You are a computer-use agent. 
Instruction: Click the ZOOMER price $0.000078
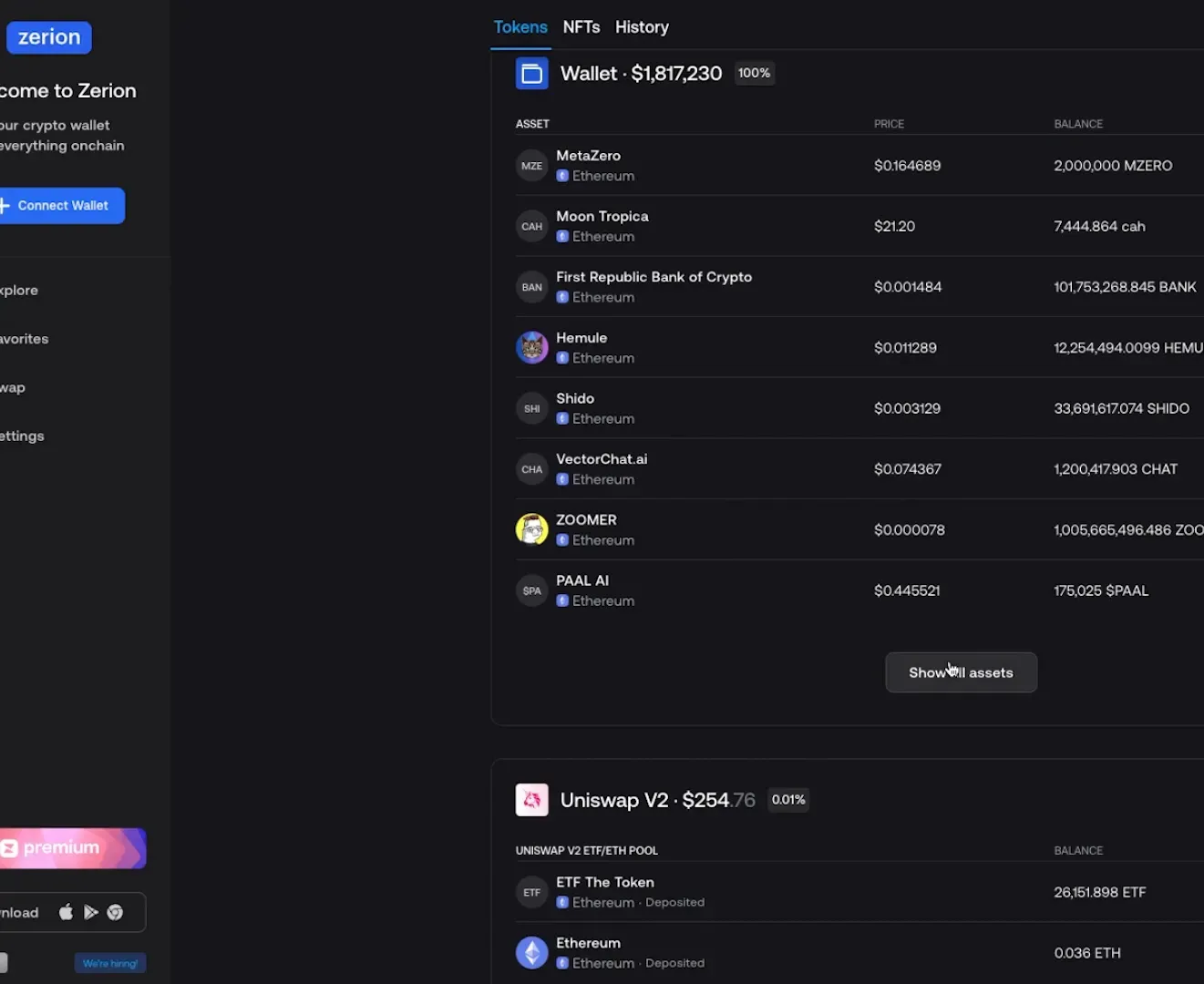909,530
